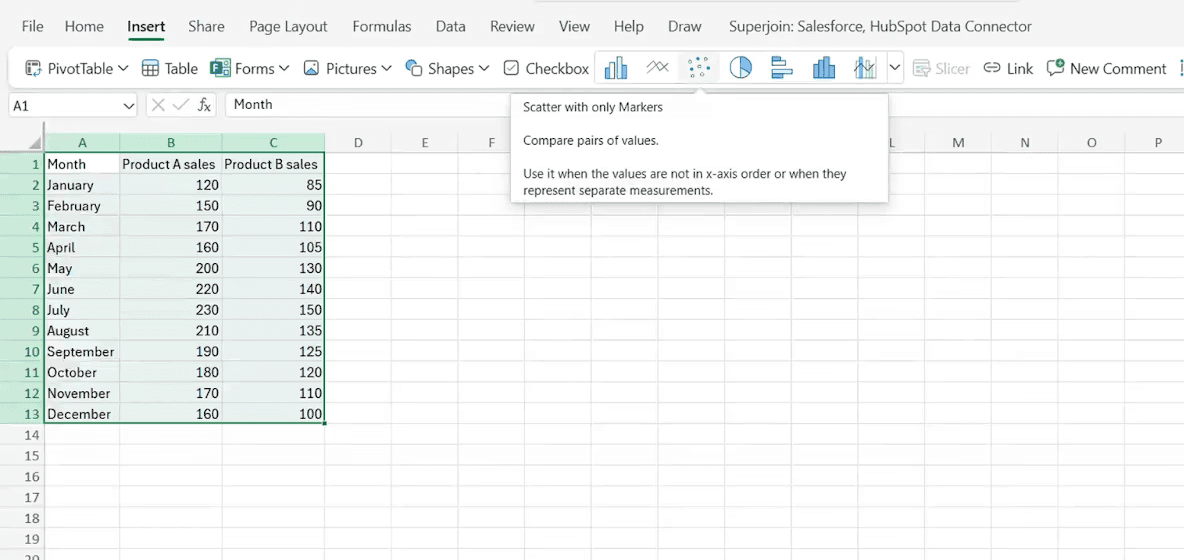This screenshot has height=560, width=1184.
Task: Click the Table button
Action: 170,69
